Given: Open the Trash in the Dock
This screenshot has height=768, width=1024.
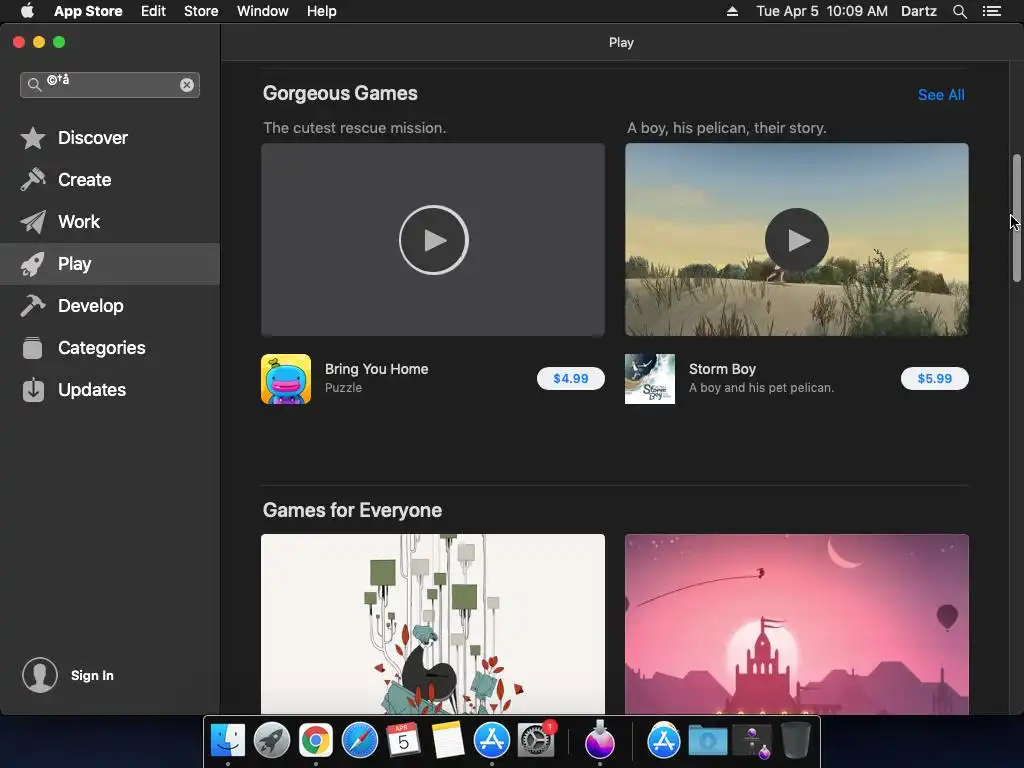Looking at the screenshot, I should coord(795,741).
